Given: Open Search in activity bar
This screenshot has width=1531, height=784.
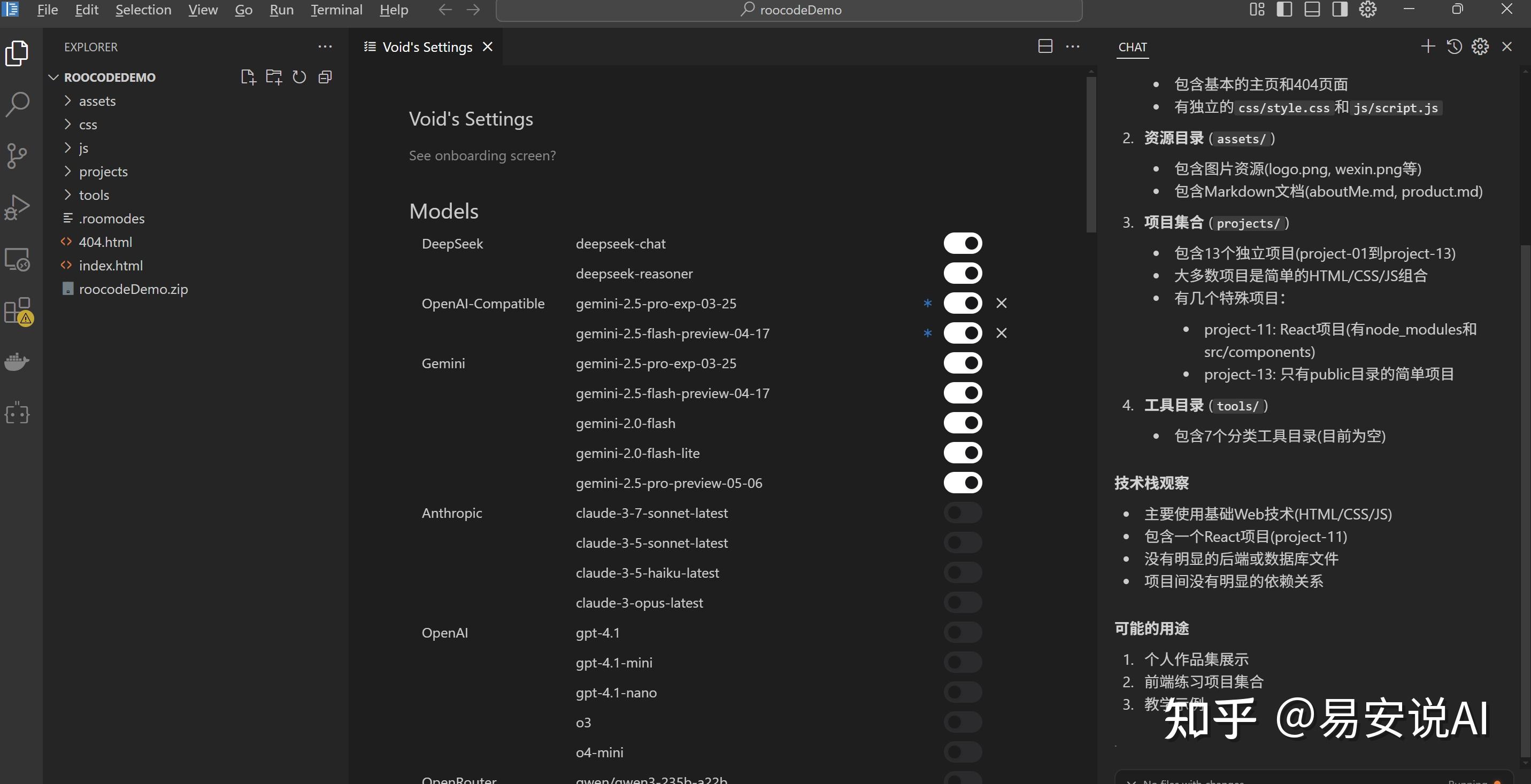Looking at the screenshot, I should tap(17, 104).
